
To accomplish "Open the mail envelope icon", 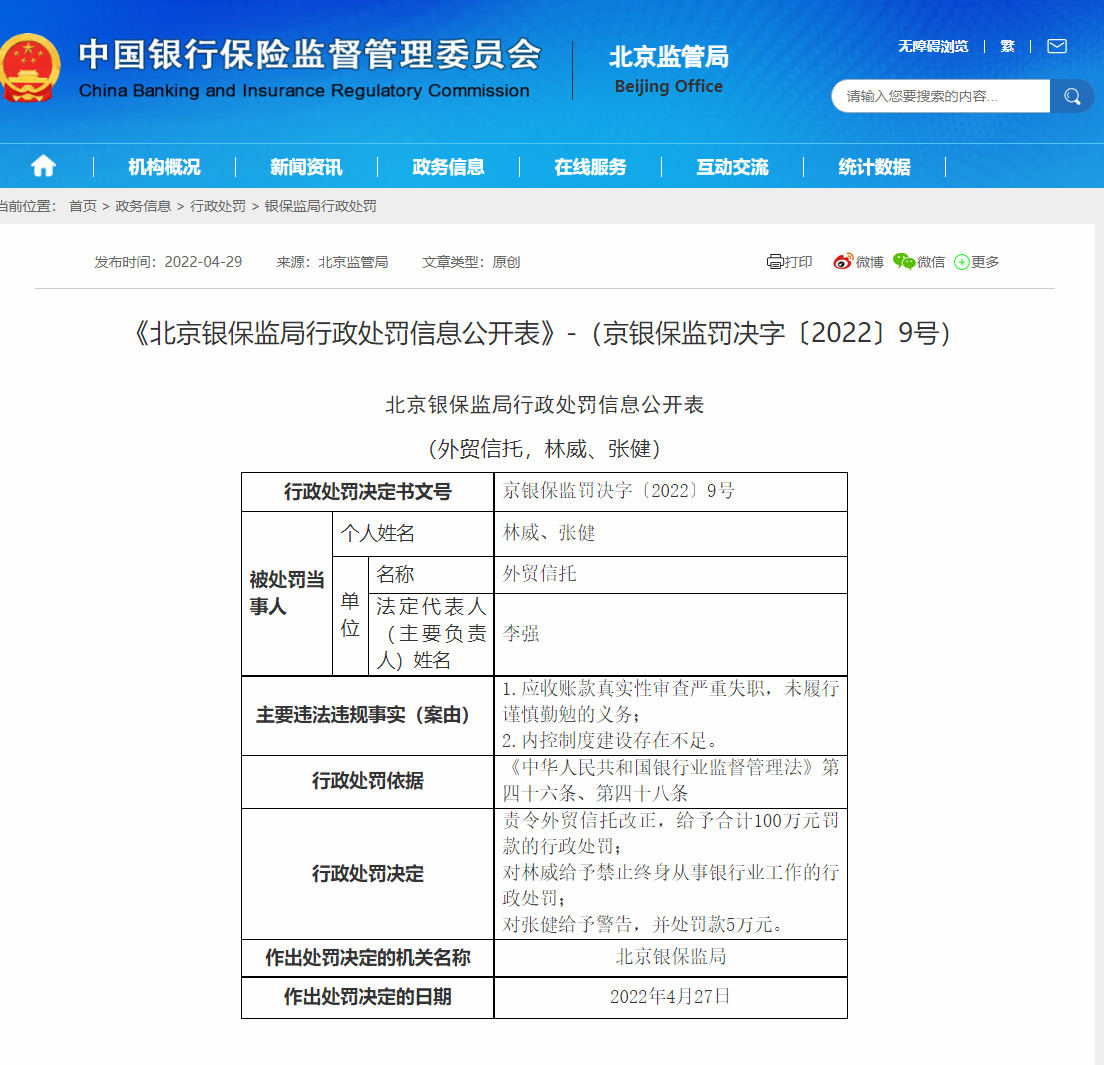I will coord(1057,46).
